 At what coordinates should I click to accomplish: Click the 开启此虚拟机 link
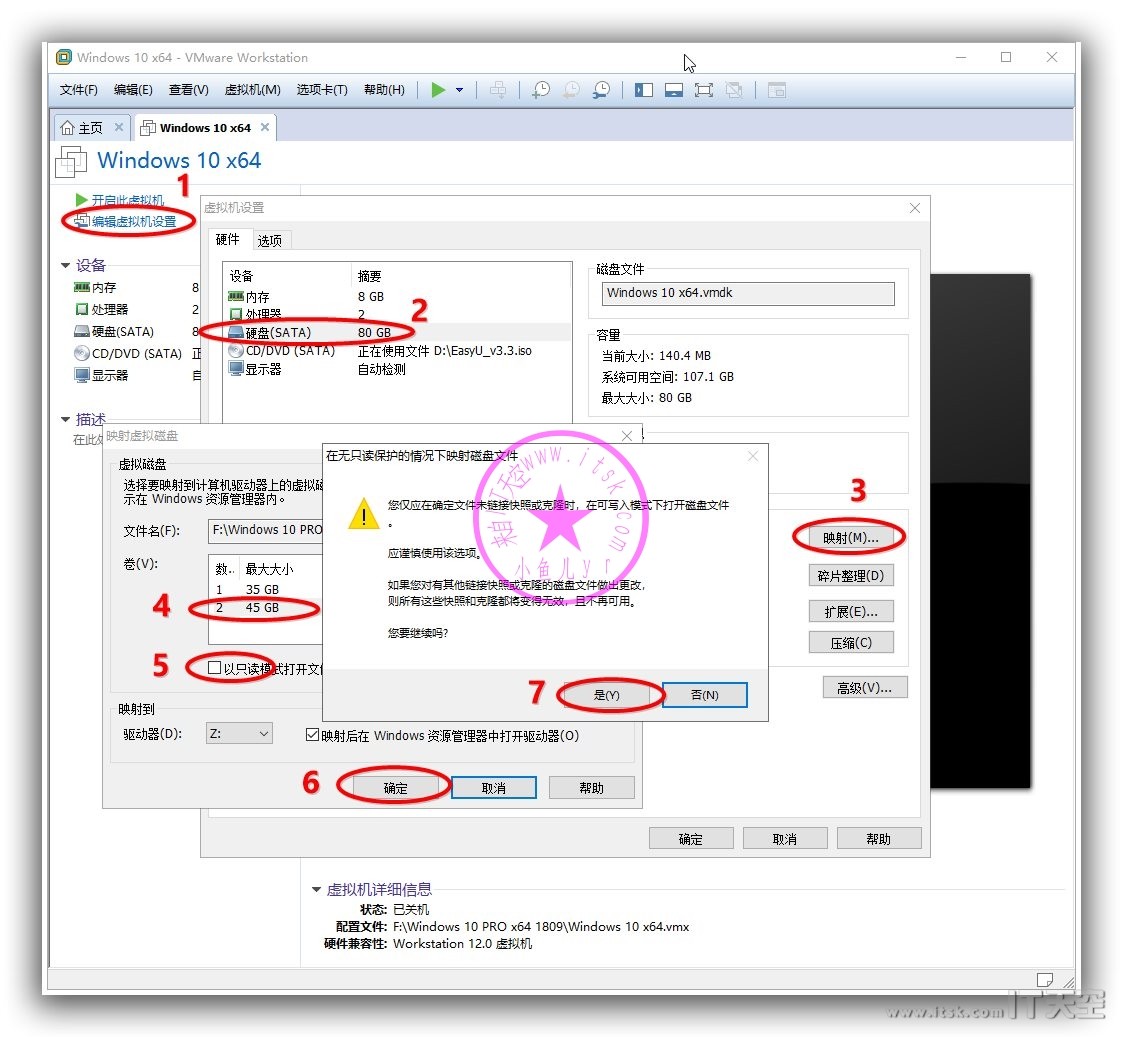coord(127,200)
